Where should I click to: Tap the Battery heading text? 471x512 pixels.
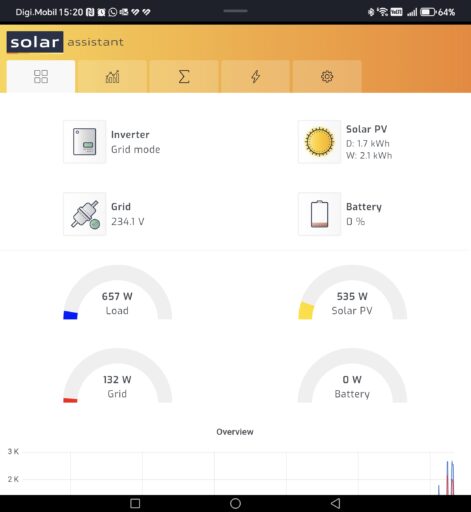point(364,207)
